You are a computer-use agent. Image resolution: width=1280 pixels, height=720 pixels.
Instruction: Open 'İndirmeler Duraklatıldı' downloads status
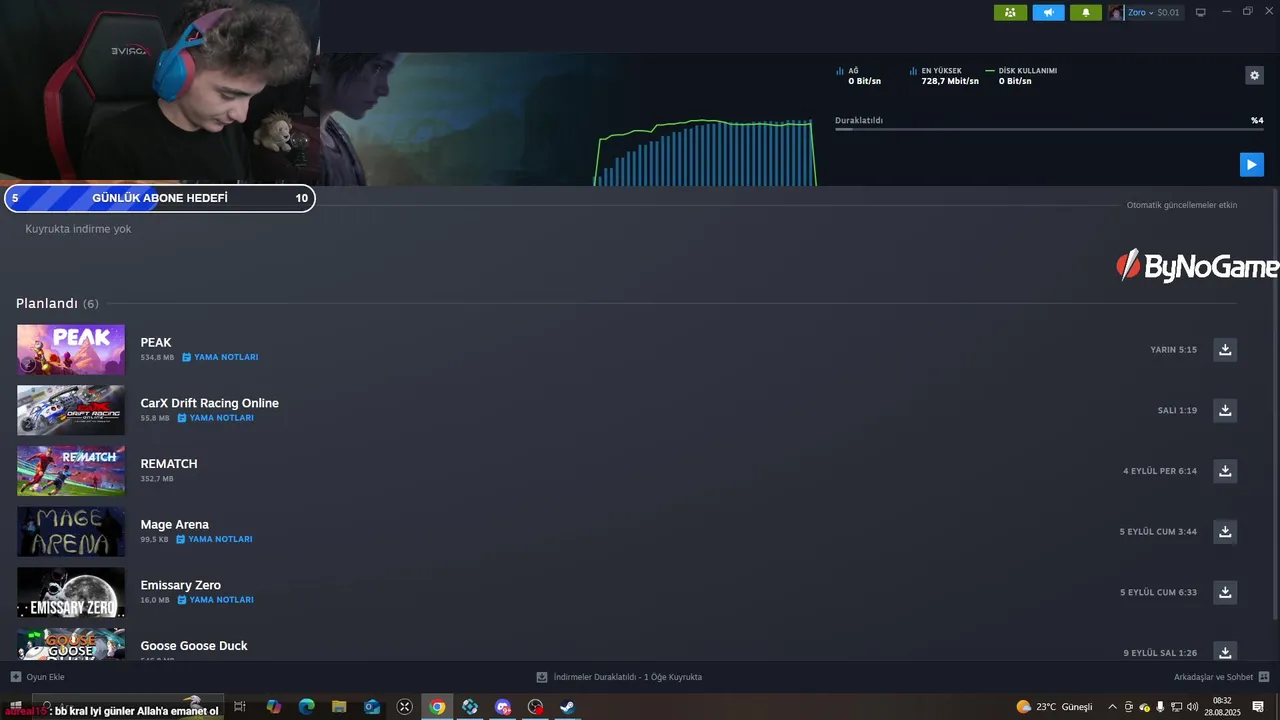tap(619, 677)
